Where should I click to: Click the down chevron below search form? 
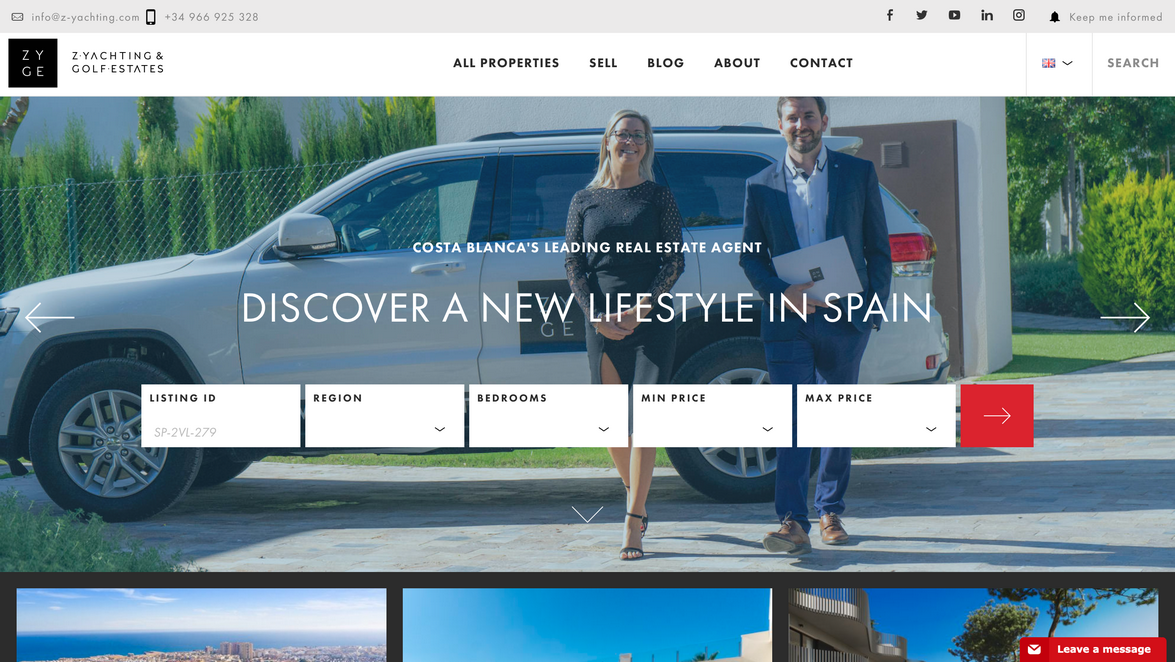(587, 514)
